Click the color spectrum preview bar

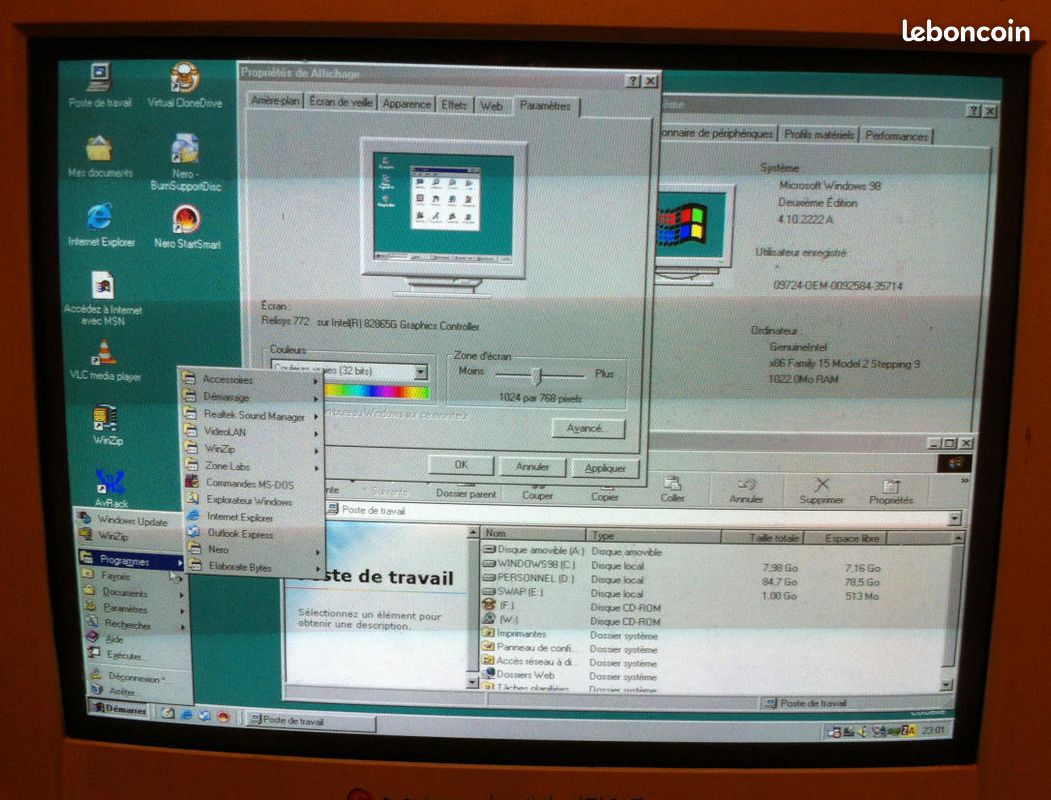click(377, 391)
